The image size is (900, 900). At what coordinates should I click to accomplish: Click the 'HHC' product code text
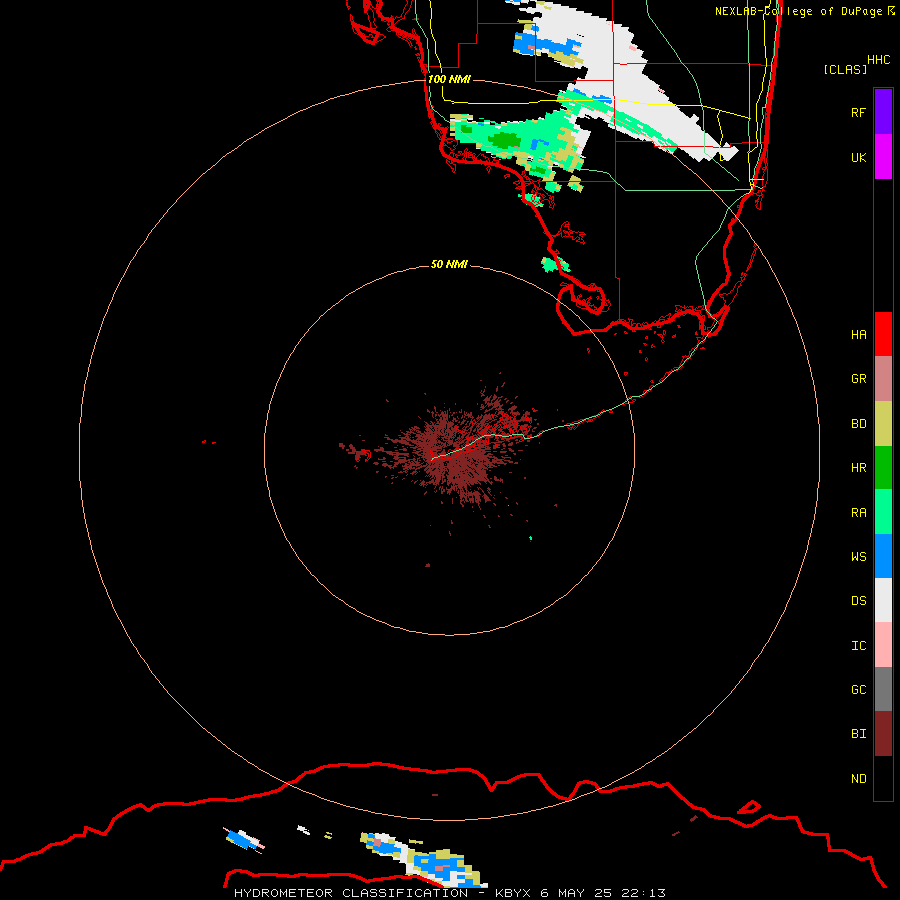click(878, 60)
